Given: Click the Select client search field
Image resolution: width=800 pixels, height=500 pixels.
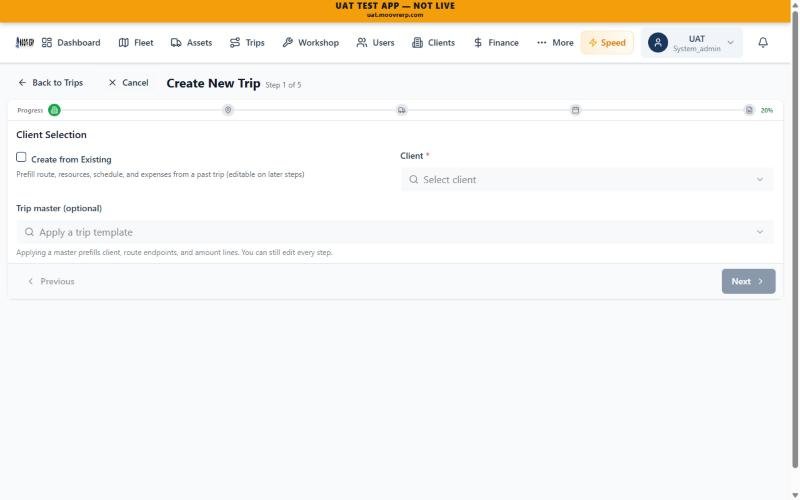Looking at the screenshot, I should pyautogui.click(x=587, y=180).
